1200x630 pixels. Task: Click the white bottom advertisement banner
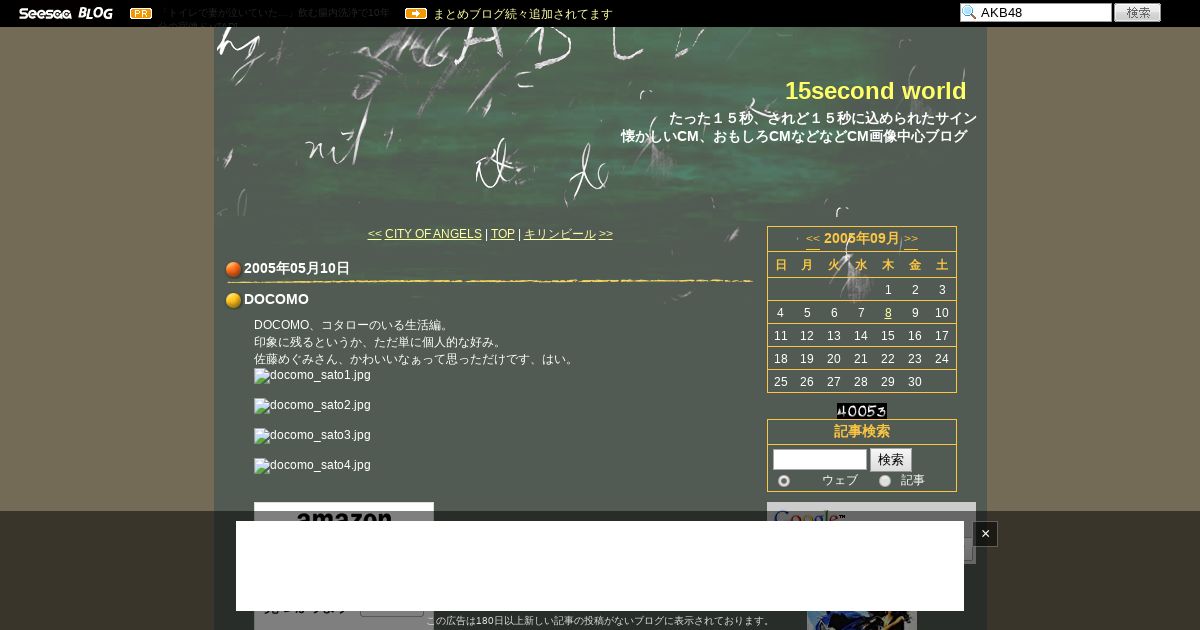[x=600, y=566]
